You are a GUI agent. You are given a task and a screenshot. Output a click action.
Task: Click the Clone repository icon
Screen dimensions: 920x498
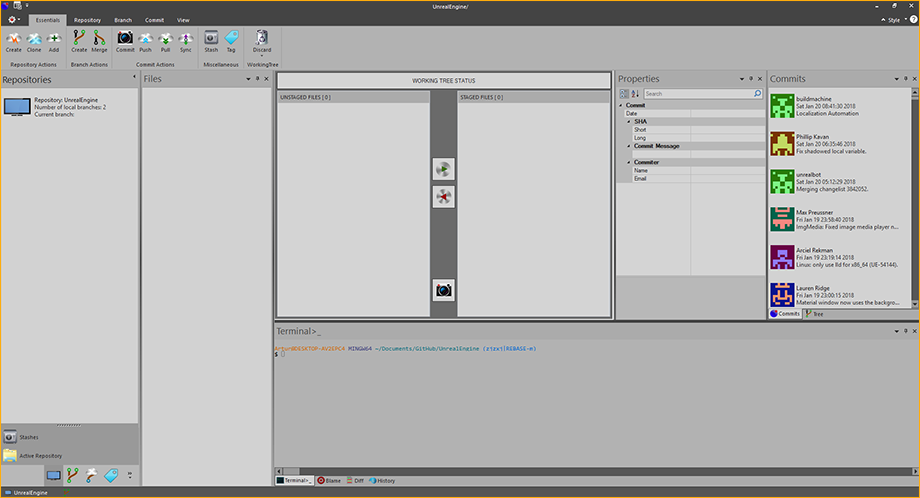pos(34,39)
